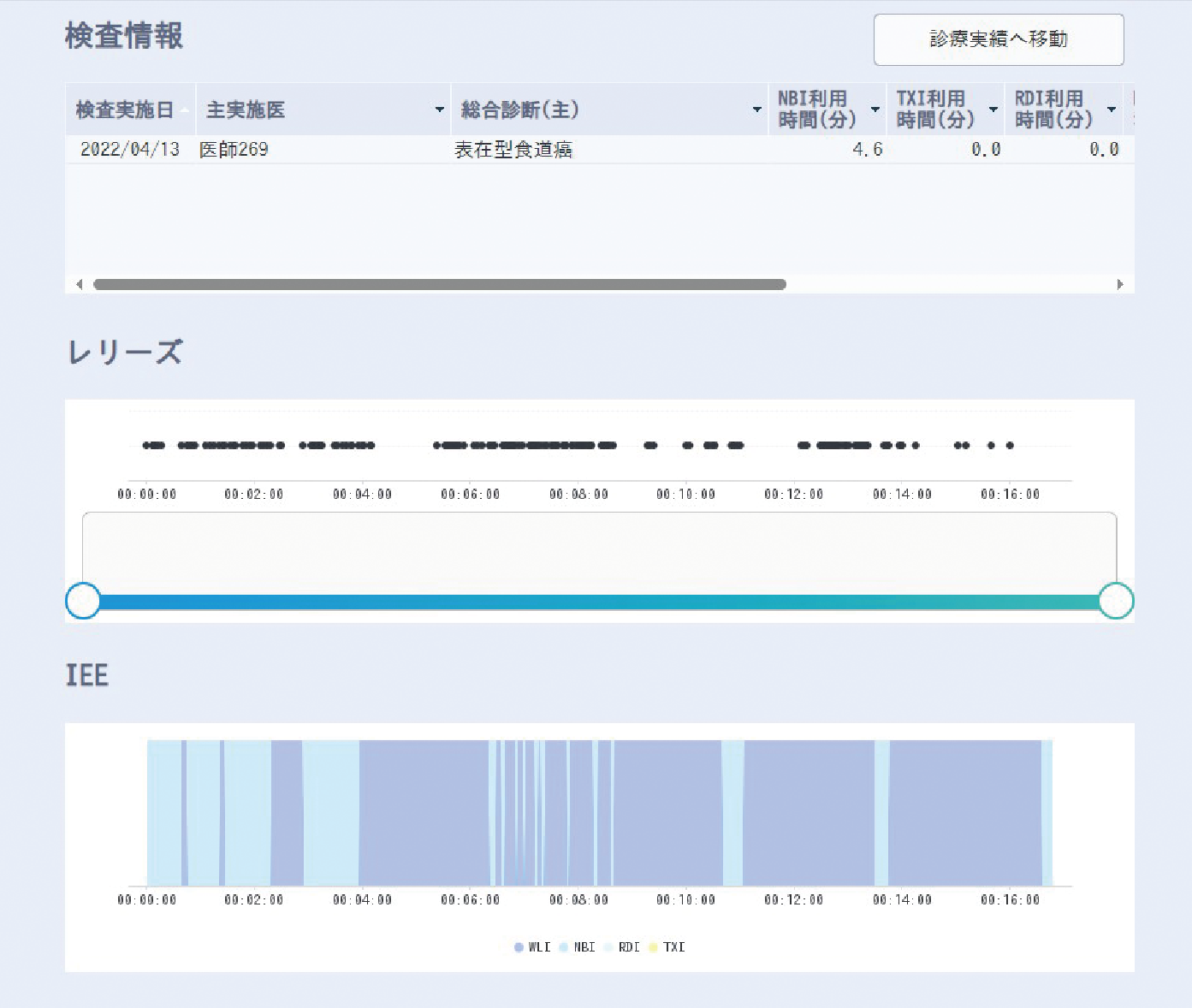Click the table's left scroll arrow
The image size is (1192, 1008).
coord(80,284)
